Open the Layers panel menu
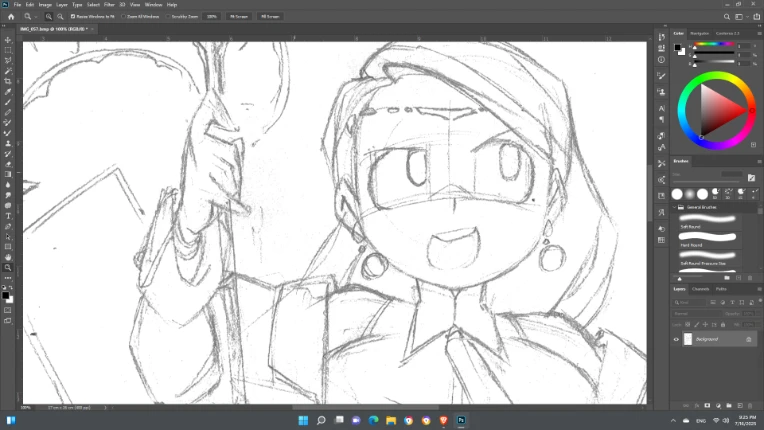Image resolution: width=764 pixels, height=430 pixels. click(759, 289)
